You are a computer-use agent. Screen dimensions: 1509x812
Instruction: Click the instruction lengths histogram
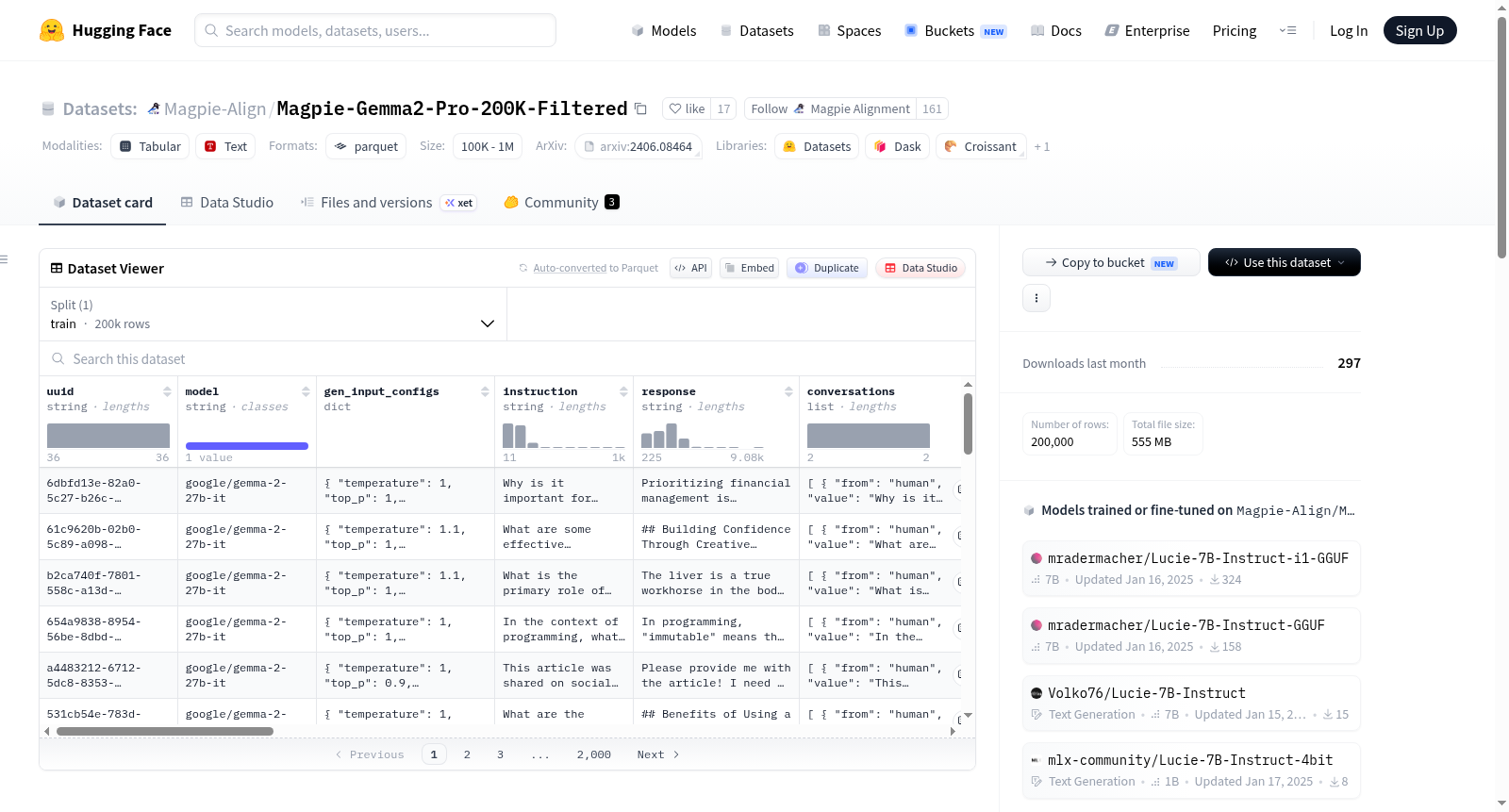pyautogui.click(x=563, y=436)
